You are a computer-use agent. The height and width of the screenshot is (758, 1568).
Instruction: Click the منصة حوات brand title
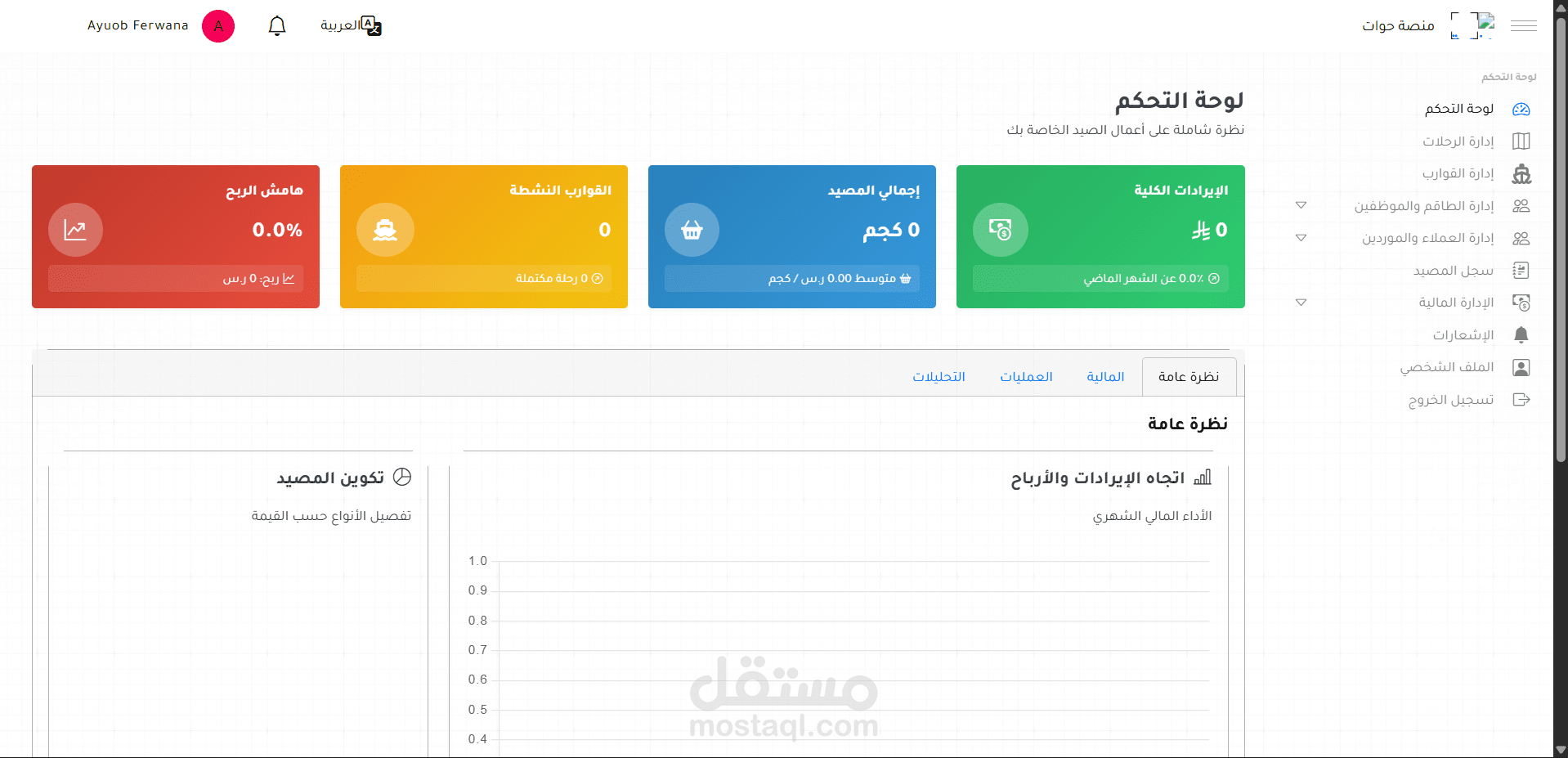(1398, 26)
